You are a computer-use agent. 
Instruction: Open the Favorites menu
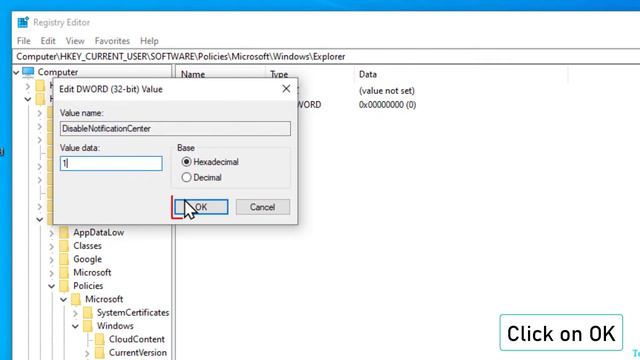pyautogui.click(x=112, y=41)
